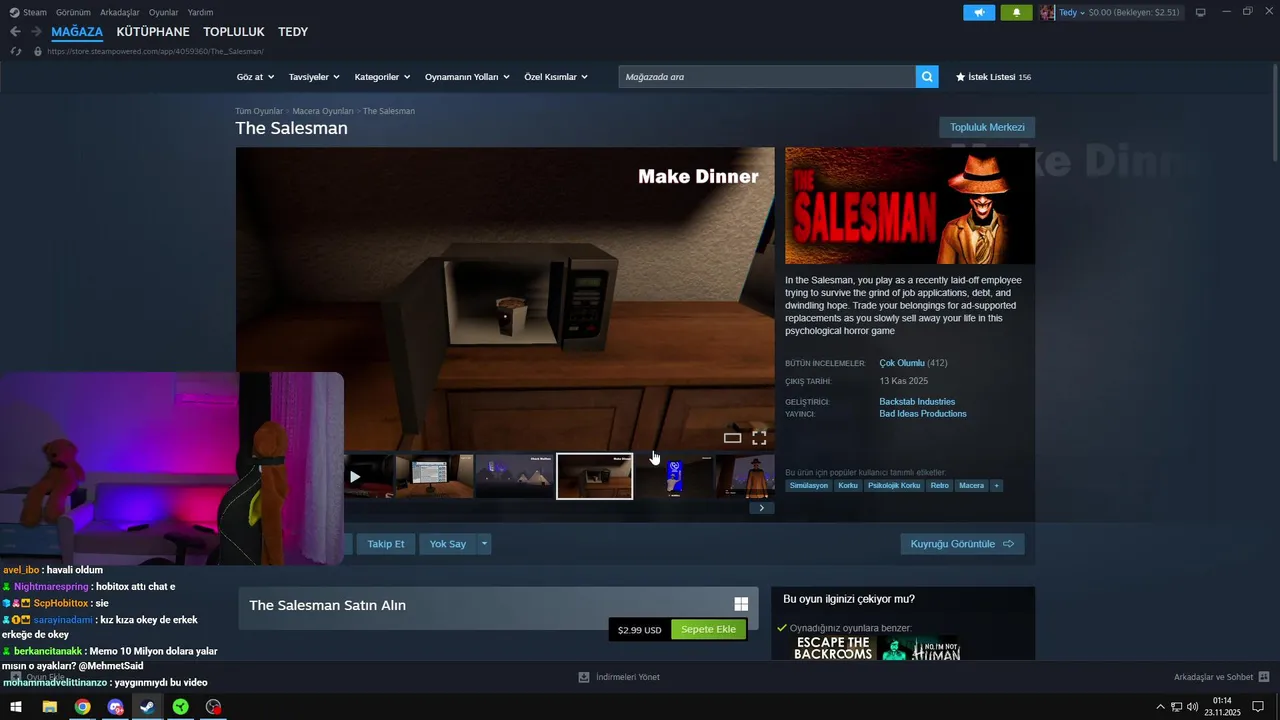Click the magnifier search button in store search

927,77
